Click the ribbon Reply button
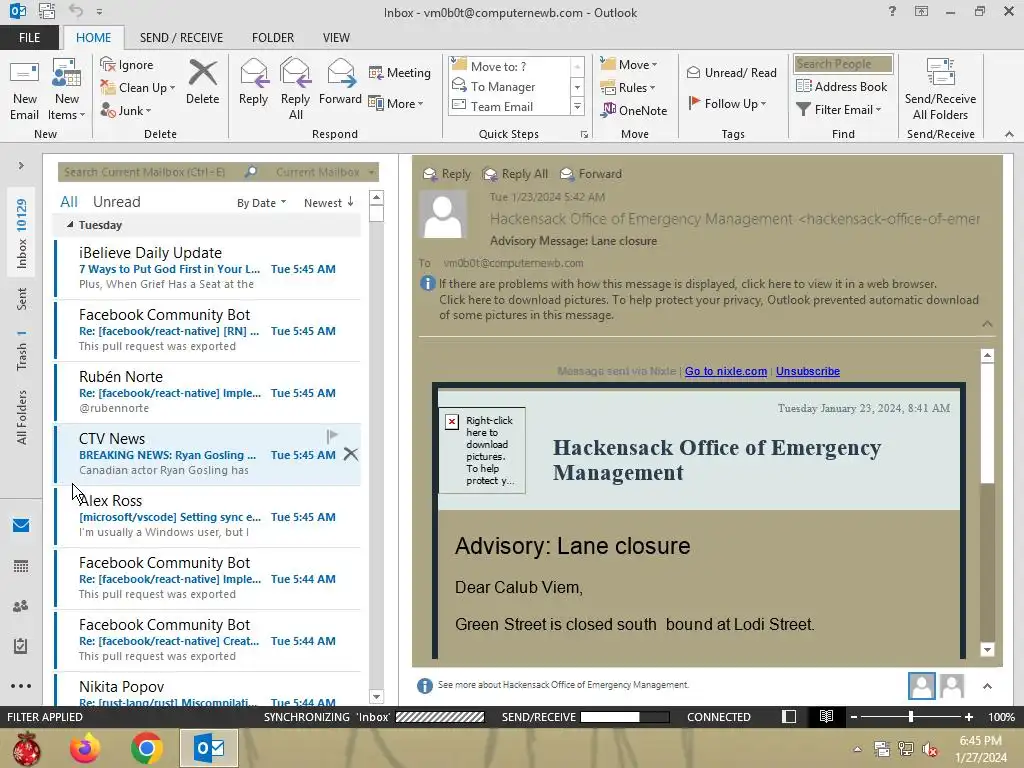The width and height of the screenshot is (1024, 768). click(x=253, y=82)
